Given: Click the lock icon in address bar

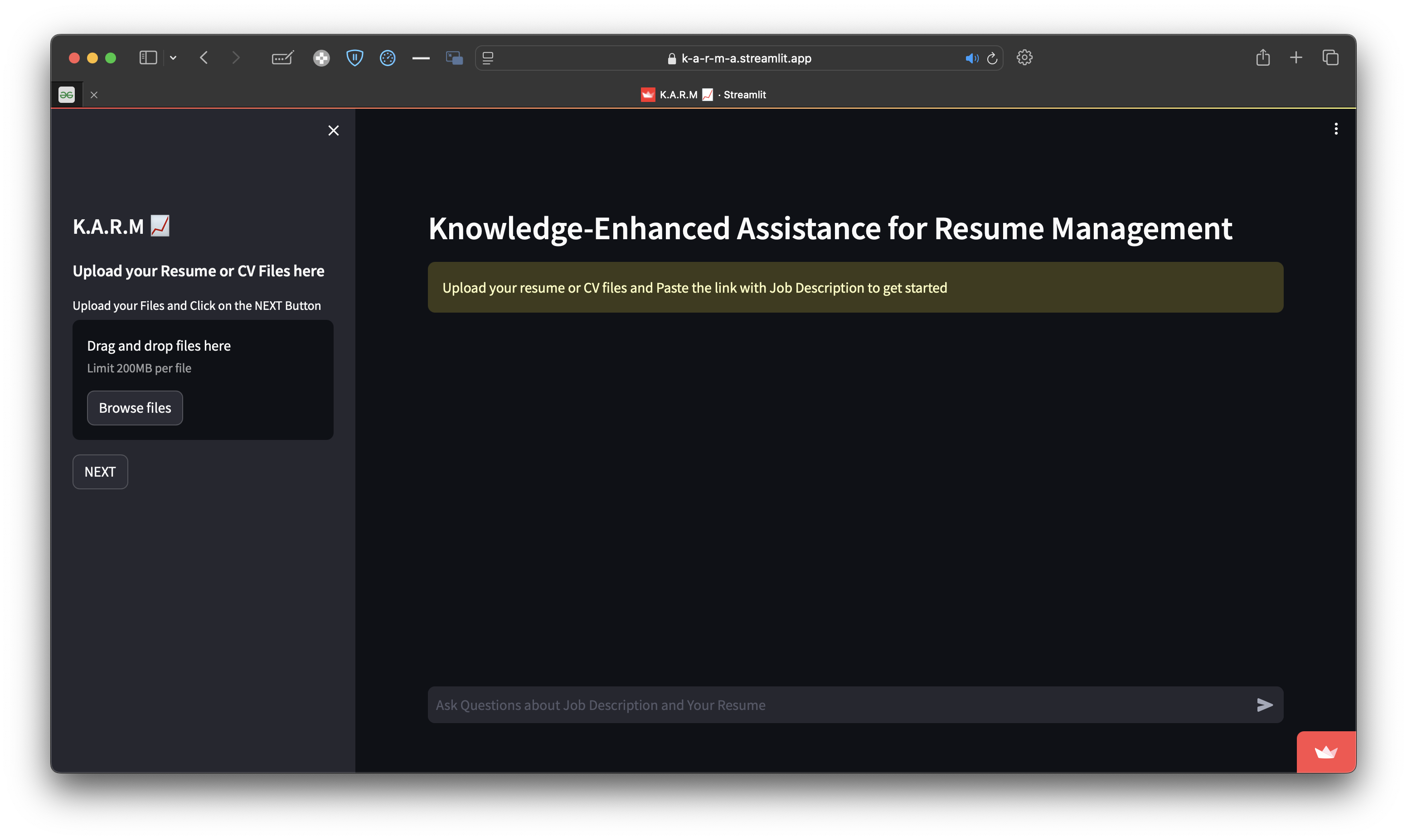Looking at the screenshot, I should (671, 58).
